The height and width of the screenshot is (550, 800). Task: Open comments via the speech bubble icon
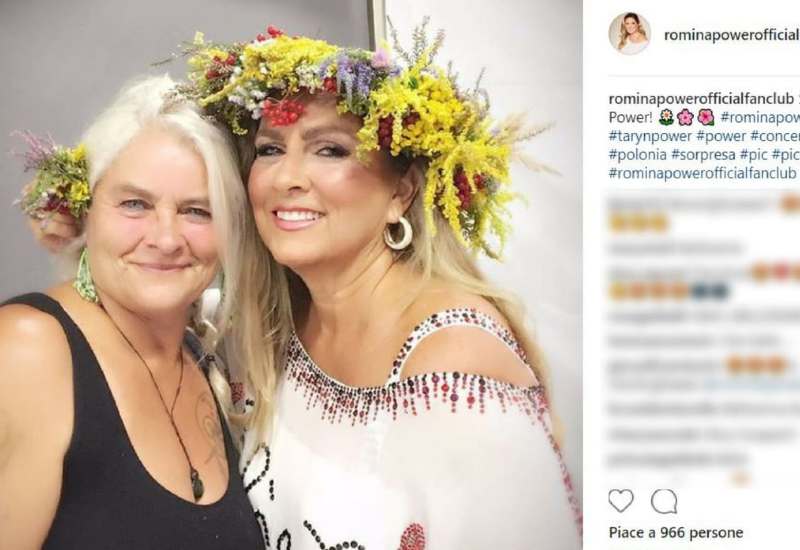[x=663, y=500]
